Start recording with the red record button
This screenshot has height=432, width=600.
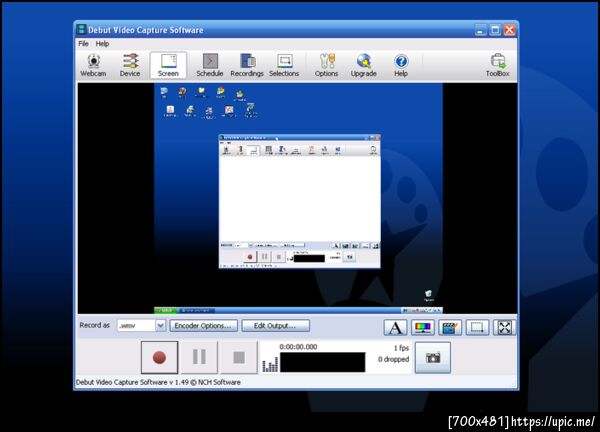[x=160, y=357]
